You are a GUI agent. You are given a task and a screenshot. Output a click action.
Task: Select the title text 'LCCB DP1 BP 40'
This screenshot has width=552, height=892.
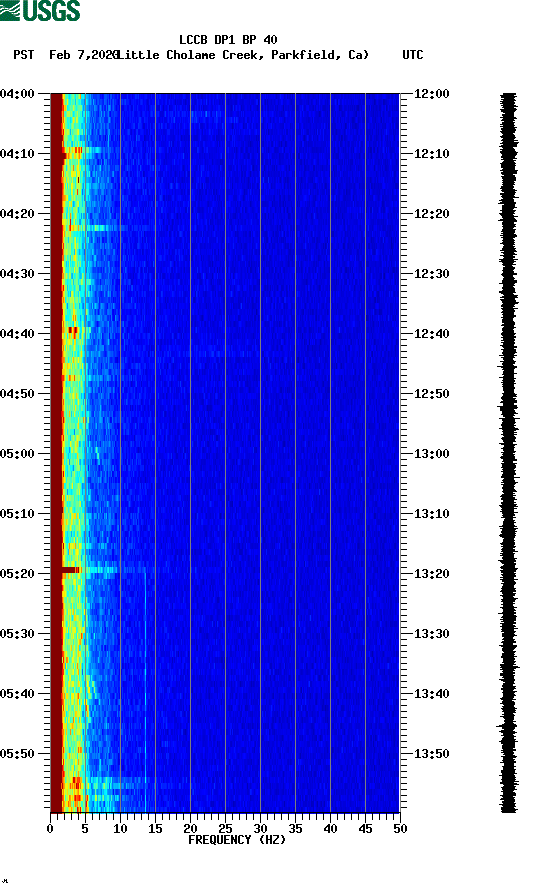(x=228, y=40)
